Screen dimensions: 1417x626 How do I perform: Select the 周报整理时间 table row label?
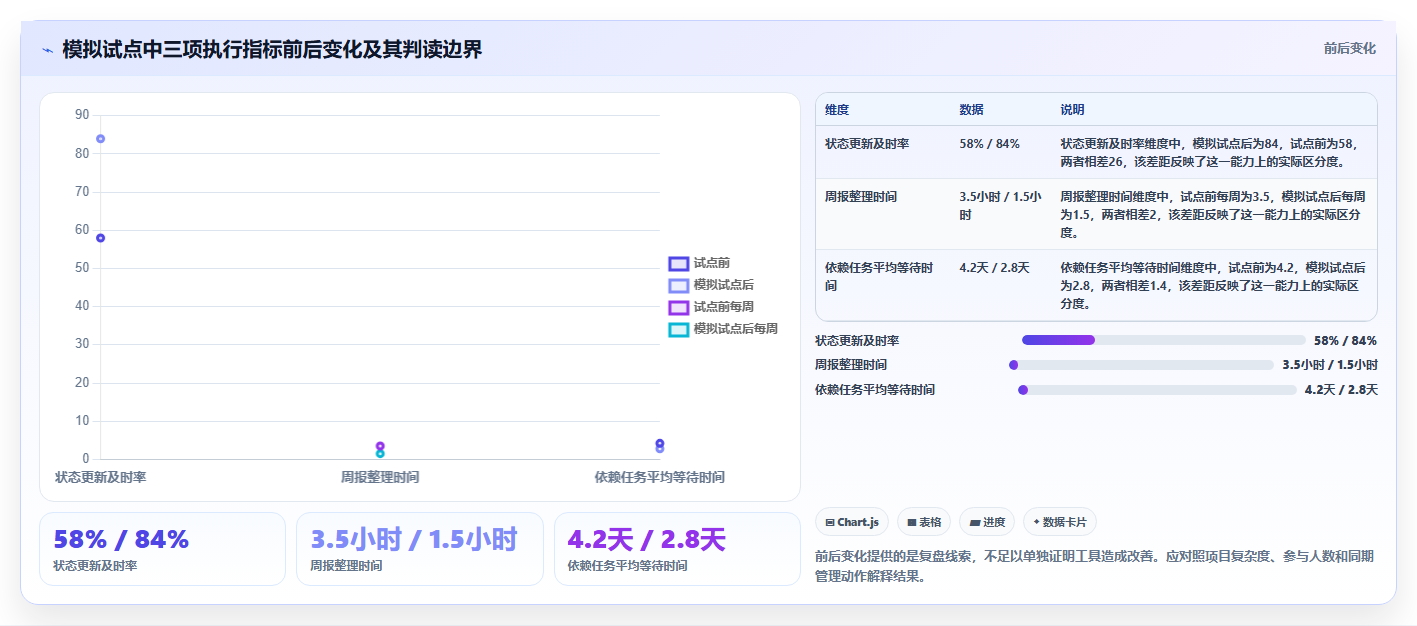[861, 197]
